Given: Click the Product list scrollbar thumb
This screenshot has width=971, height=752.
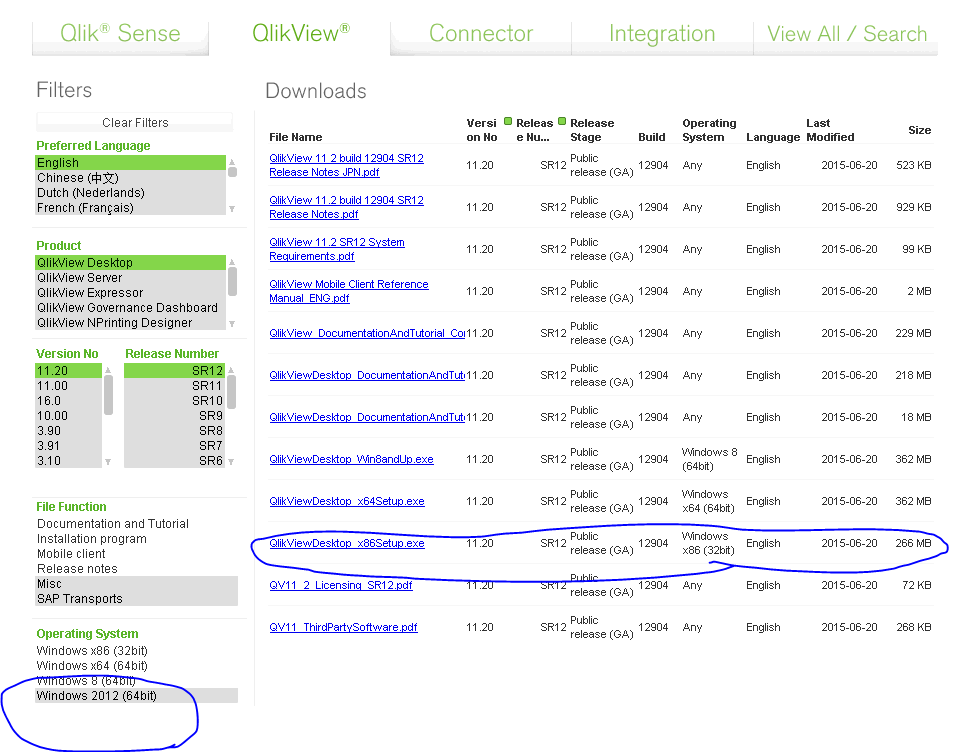Looking at the screenshot, I should 232,281.
